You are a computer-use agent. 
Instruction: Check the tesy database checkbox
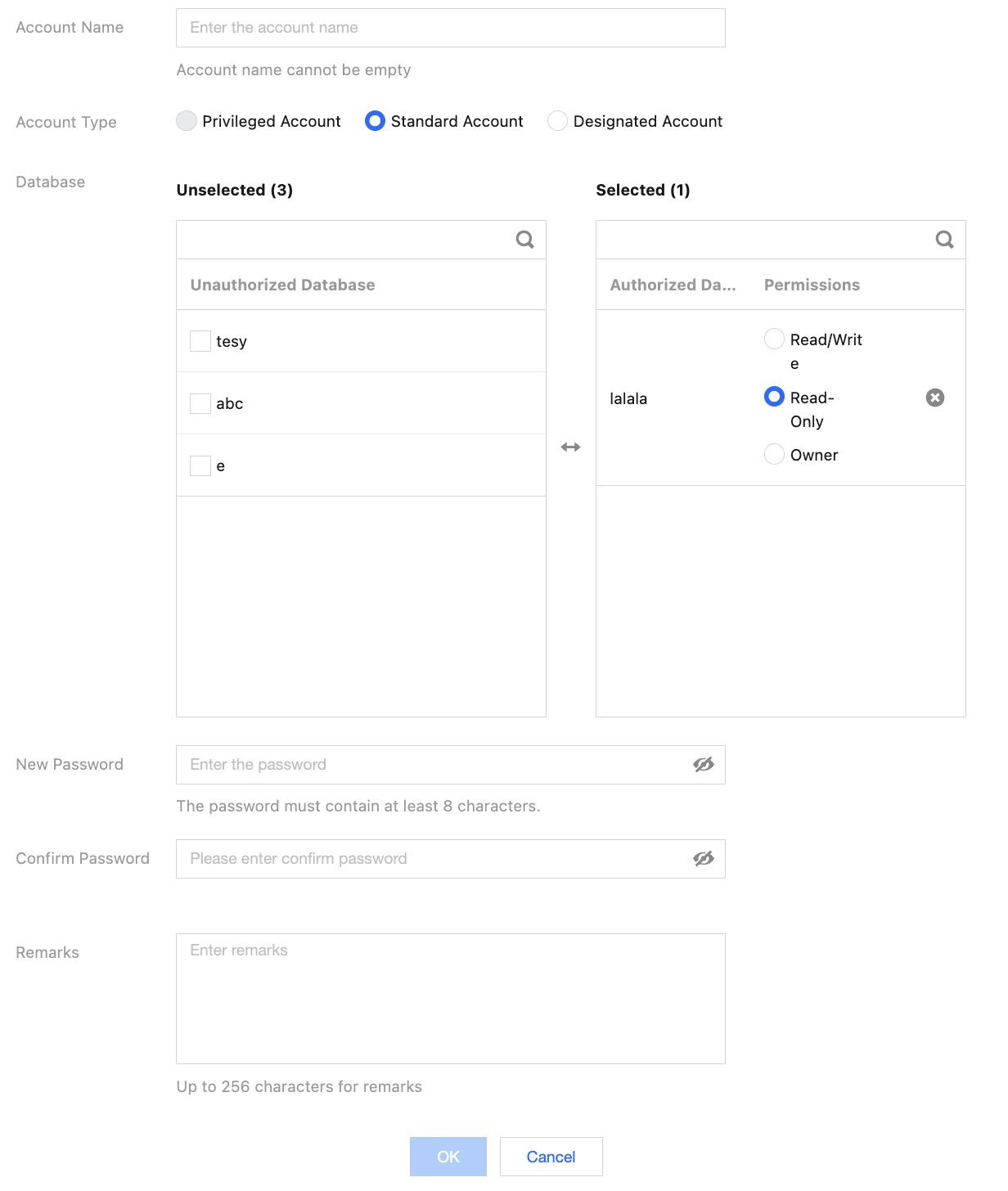coord(200,341)
